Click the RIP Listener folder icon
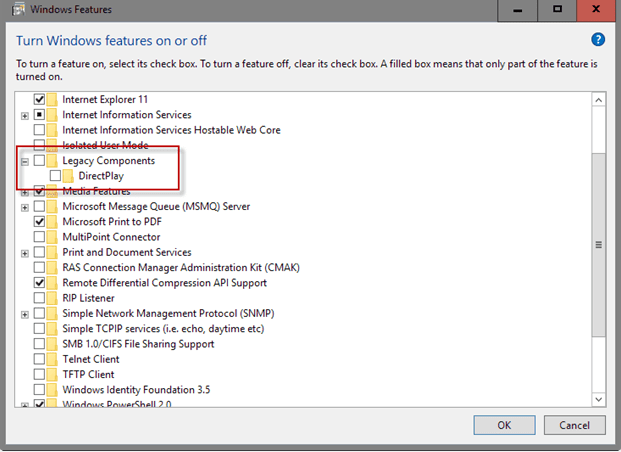This screenshot has height=452, width=621. 52,298
